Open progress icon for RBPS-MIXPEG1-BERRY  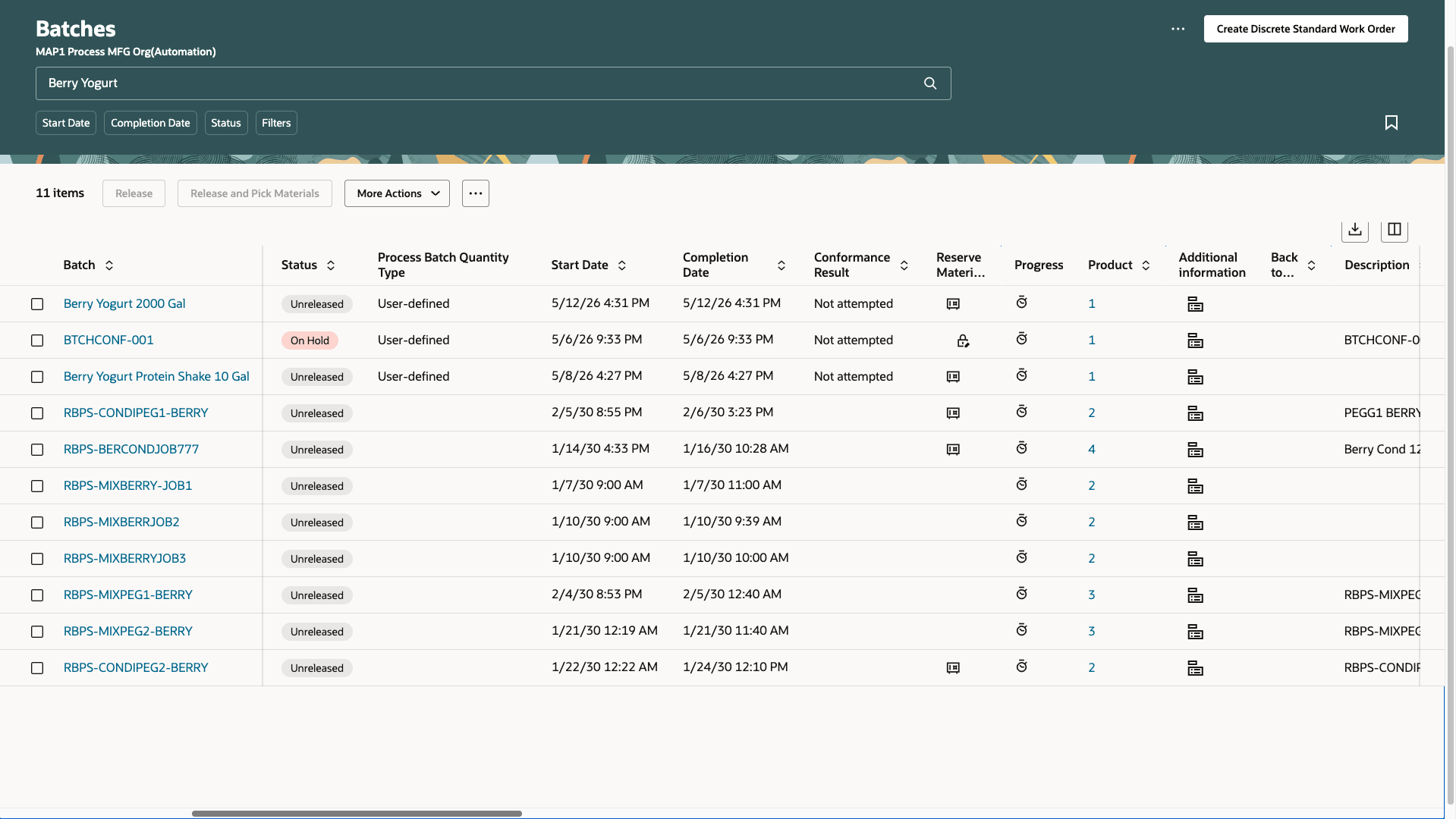(x=1022, y=594)
